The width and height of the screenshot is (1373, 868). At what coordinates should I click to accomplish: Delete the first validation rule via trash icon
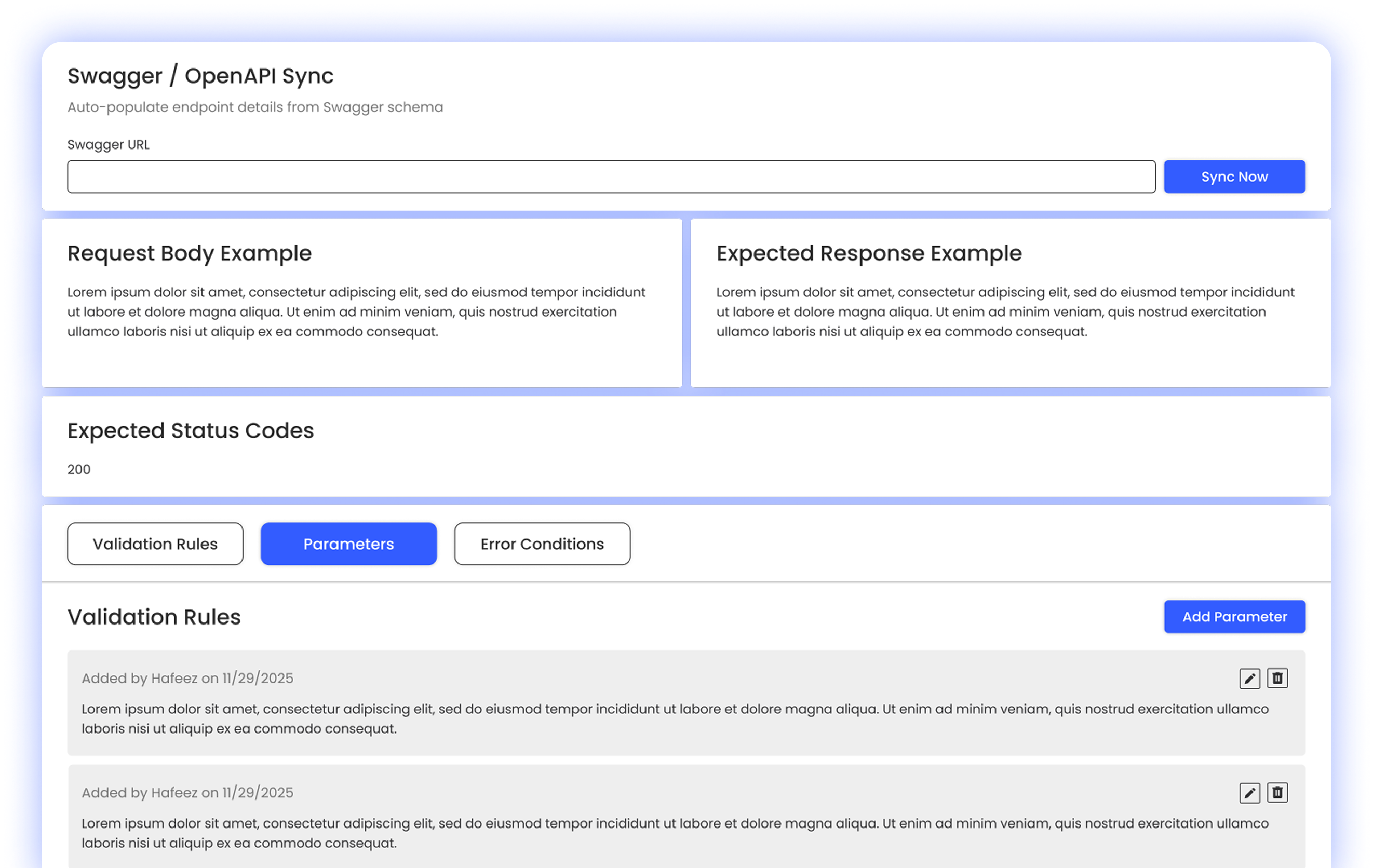click(x=1277, y=679)
